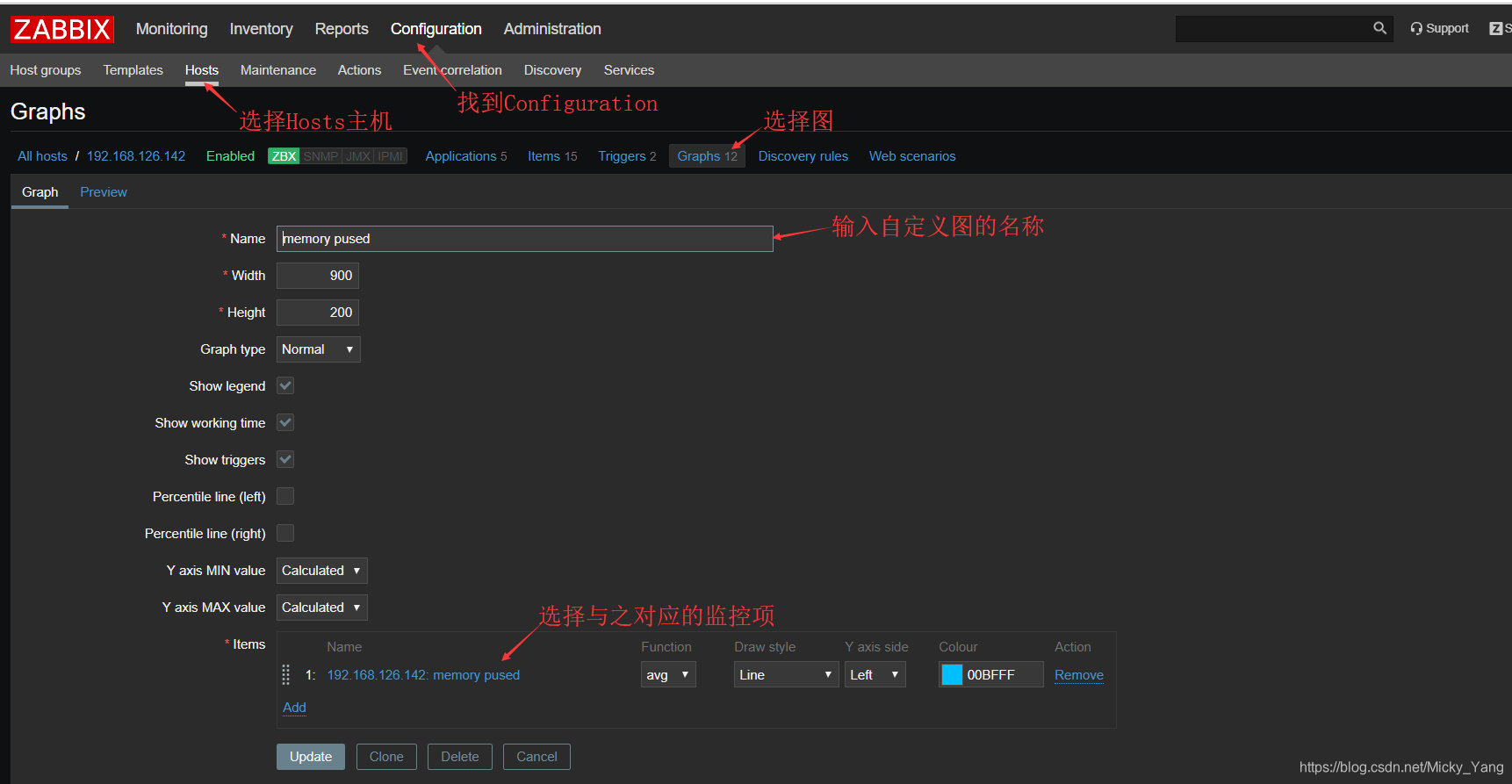
Task: Go to Actions submenu
Action: click(x=359, y=70)
